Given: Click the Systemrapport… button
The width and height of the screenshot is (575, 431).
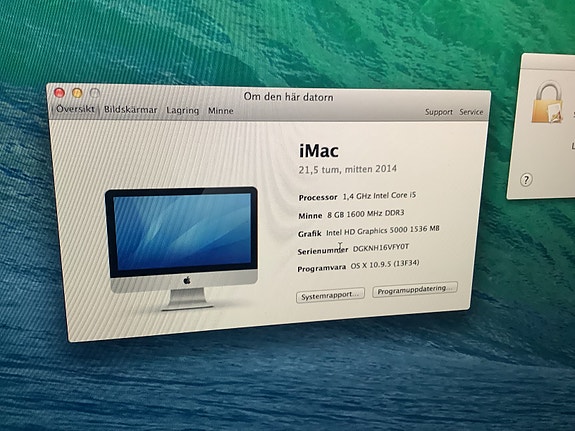Looking at the screenshot, I should click(330, 295).
